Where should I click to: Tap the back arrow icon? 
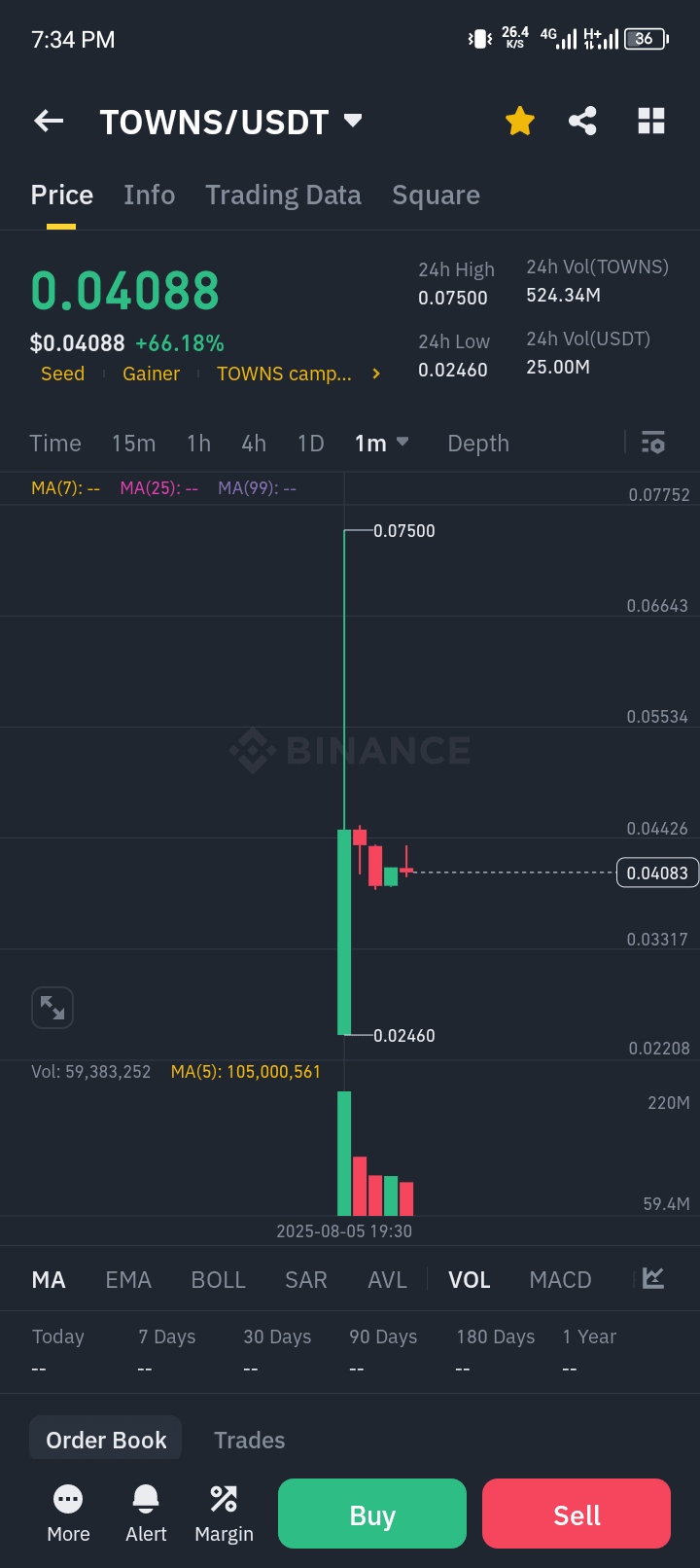tap(49, 121)
